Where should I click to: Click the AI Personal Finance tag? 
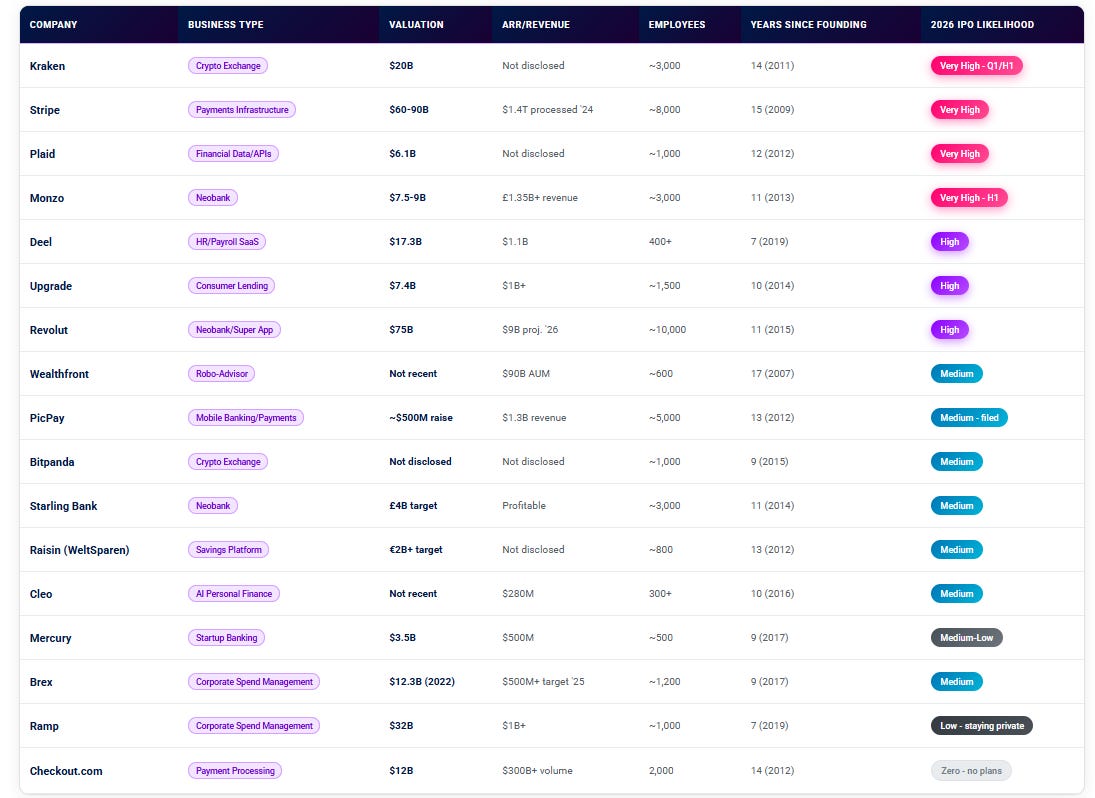[x=234, y=593]
